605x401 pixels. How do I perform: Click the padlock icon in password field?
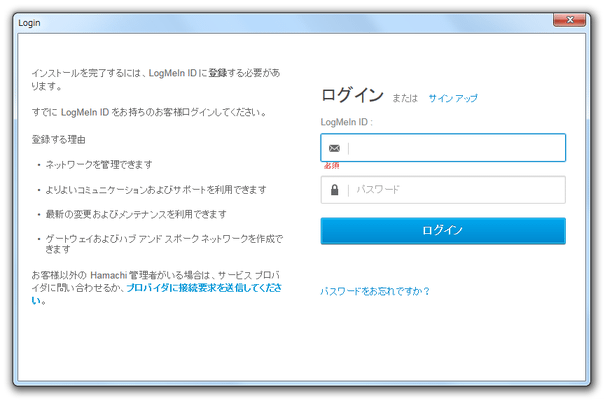point(335,190)
